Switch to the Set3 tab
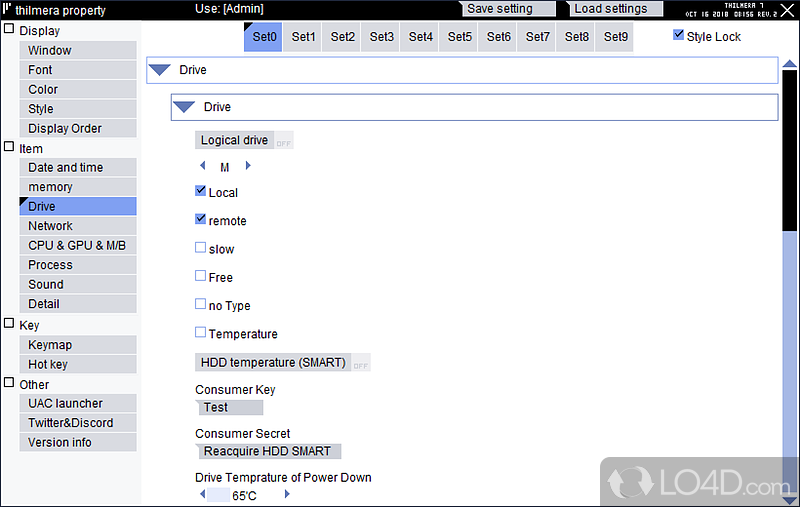This screenshot has width=800, height=507. click(381, 37)
